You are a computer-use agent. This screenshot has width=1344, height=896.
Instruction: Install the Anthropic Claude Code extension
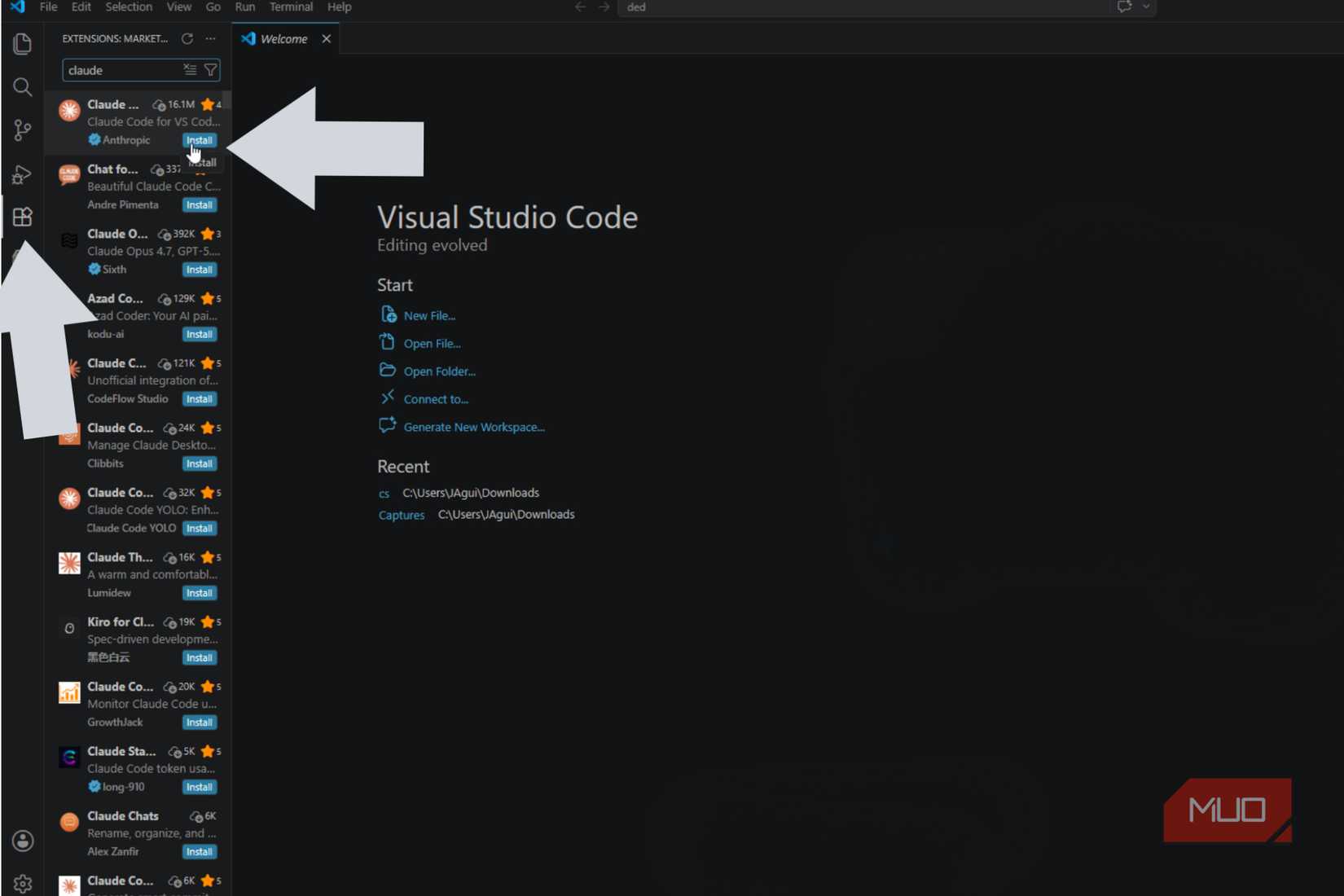tap(200, 140)
